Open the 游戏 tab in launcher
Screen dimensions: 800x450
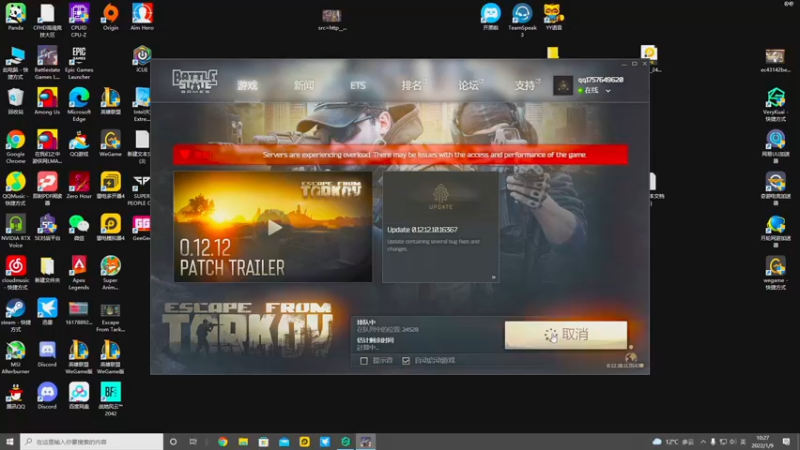(x=247, y=85)
